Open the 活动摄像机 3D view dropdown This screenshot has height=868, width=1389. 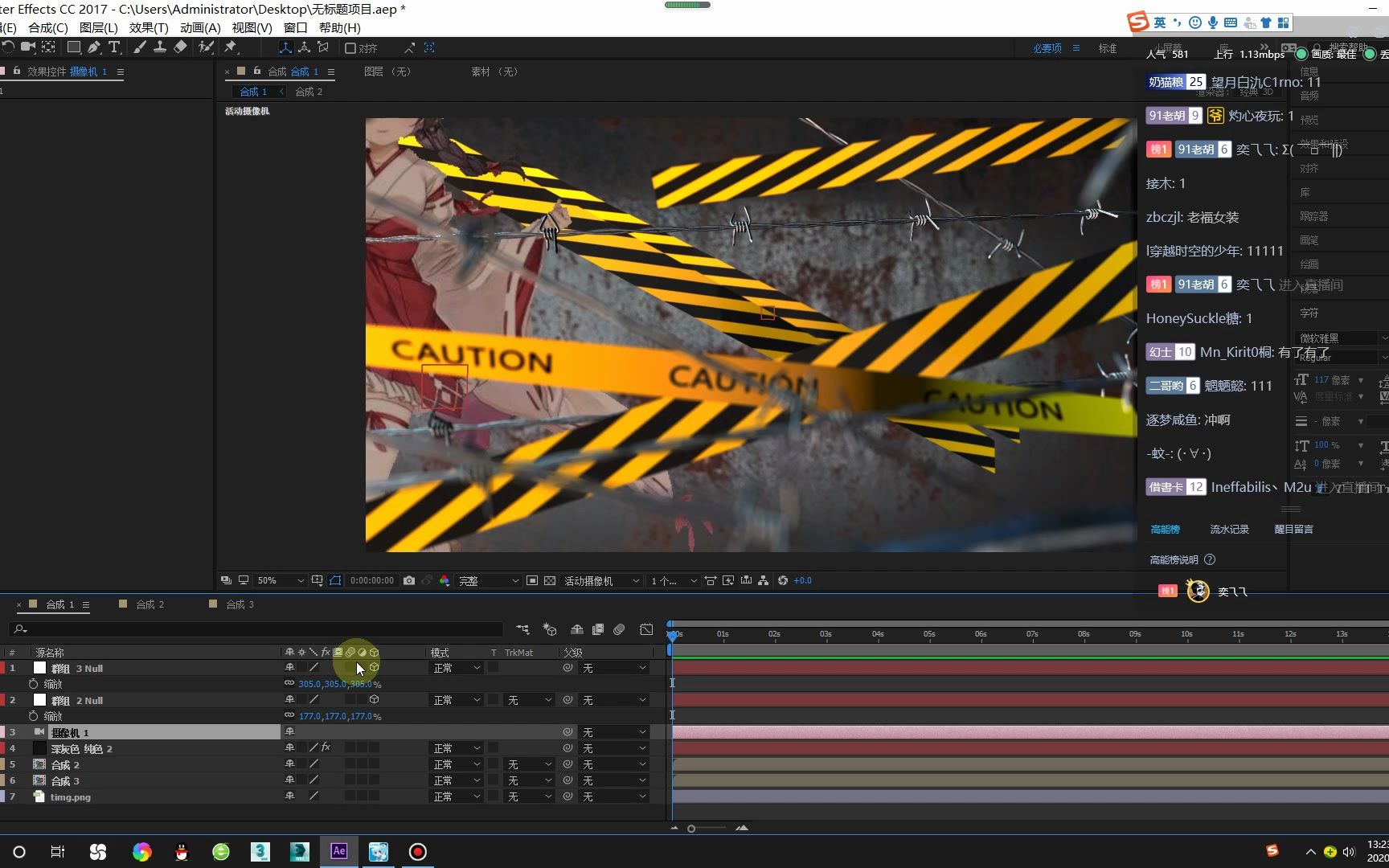(602, 580)
